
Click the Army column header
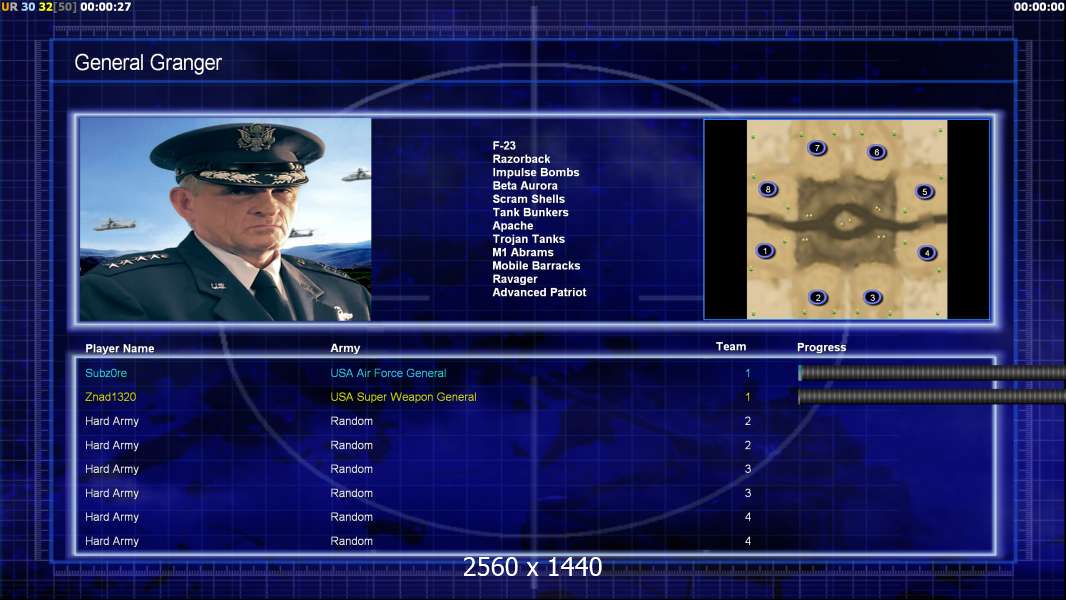(345, 348)
